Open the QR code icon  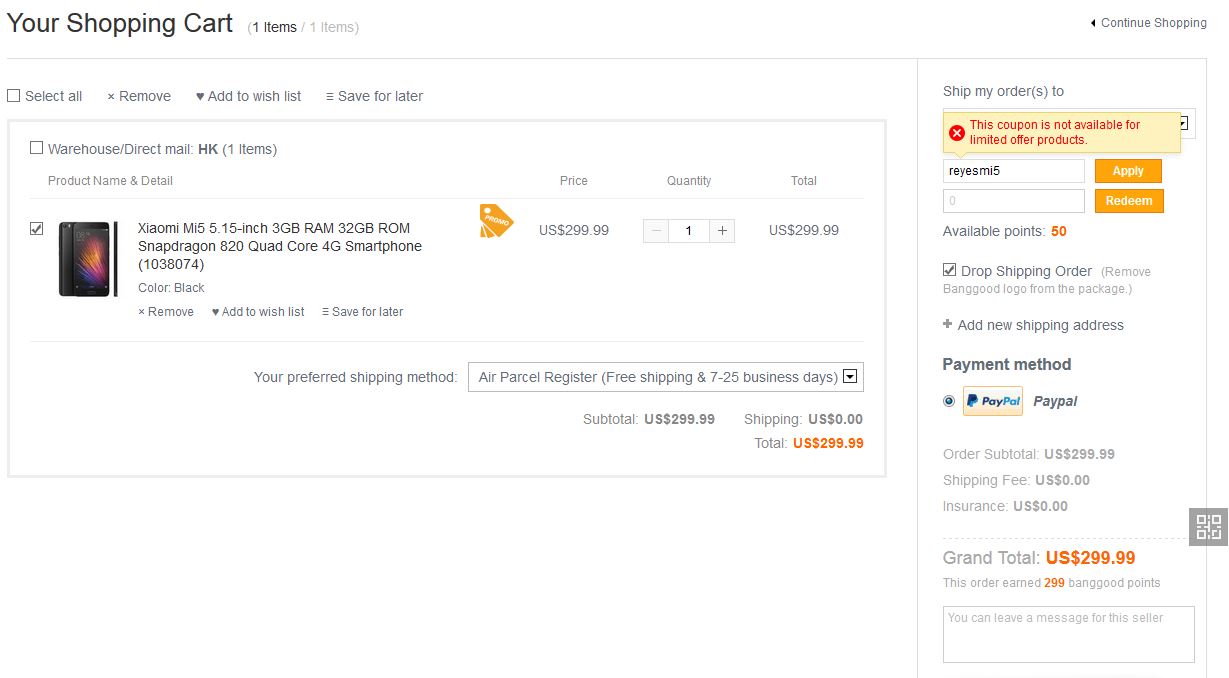coord(1209,527)
